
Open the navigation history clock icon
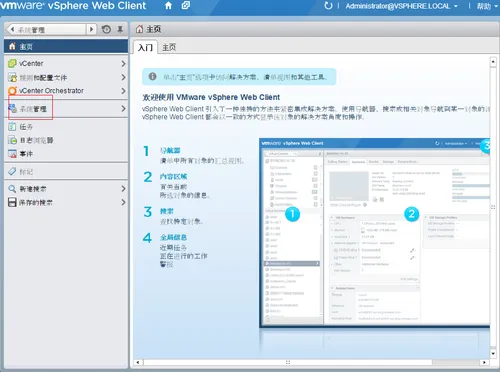106,29
